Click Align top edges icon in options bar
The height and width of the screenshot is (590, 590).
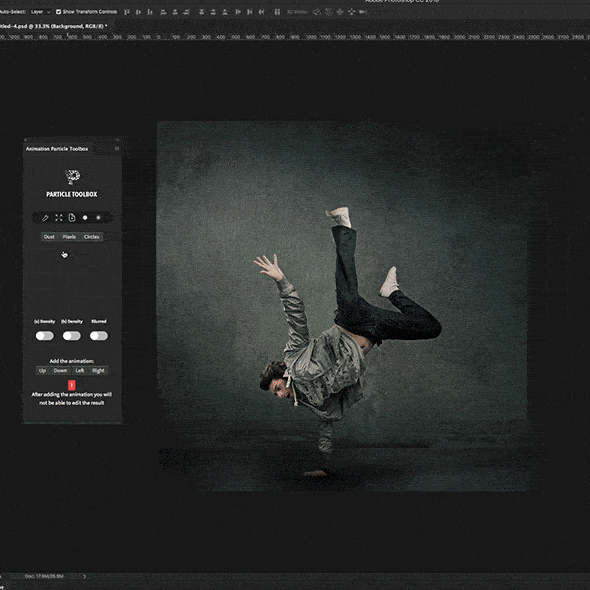coord(127,12)
